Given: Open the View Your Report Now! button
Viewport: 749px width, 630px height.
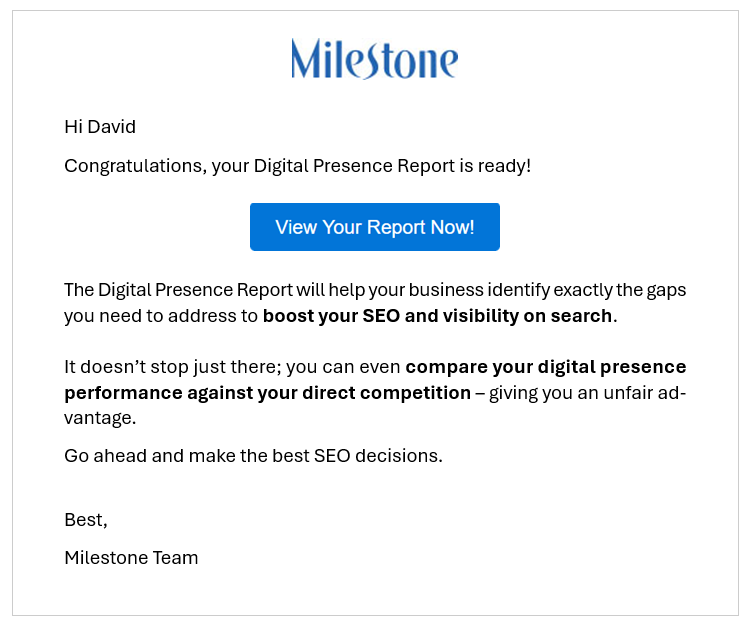Looking at the screenshot, I should [374, 227].
